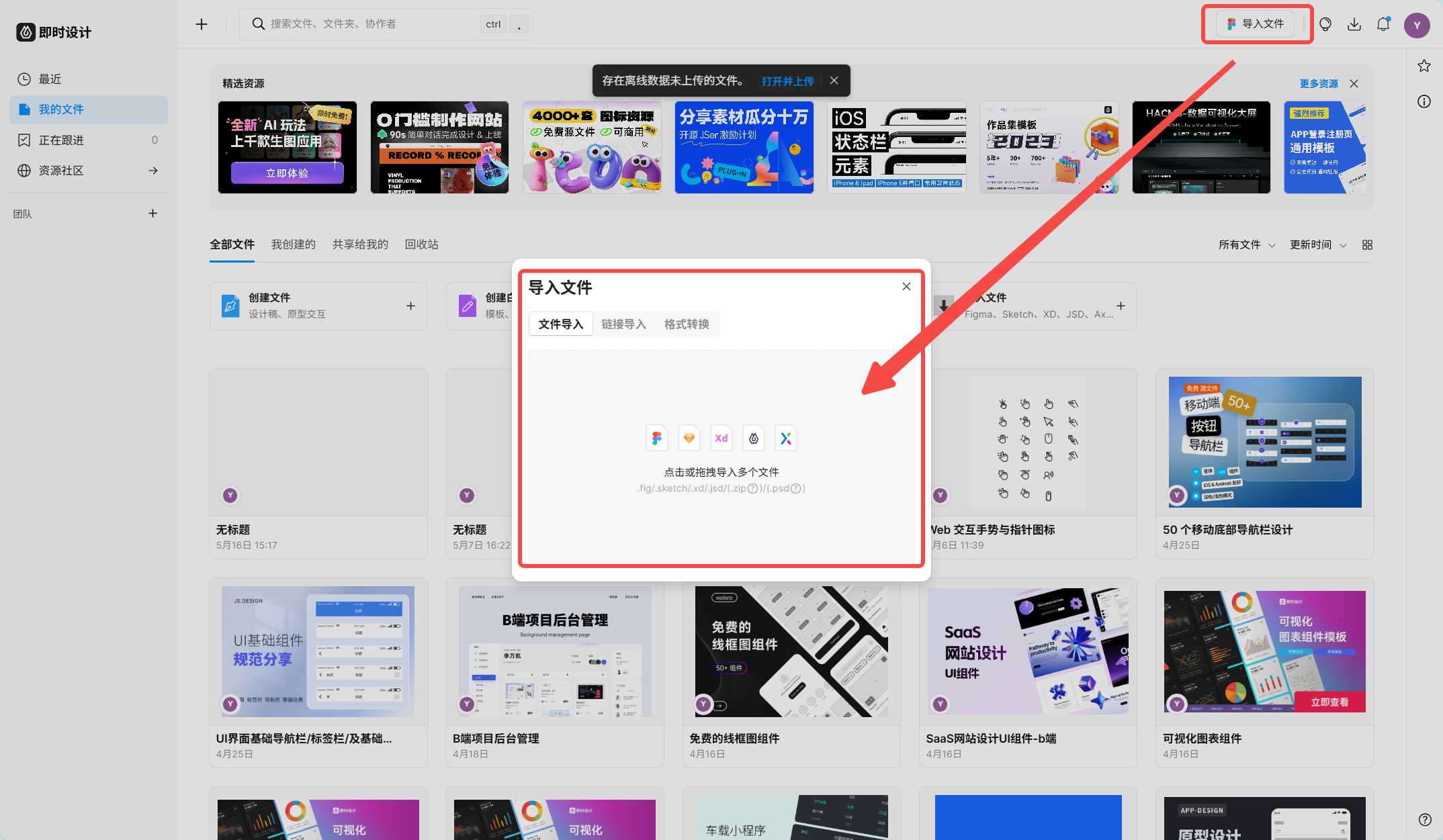Image resolution: width=1443 pixels, height=840 pixels.
Task: Open the user avatar Y in top bar
Action: click(1417, 25)
